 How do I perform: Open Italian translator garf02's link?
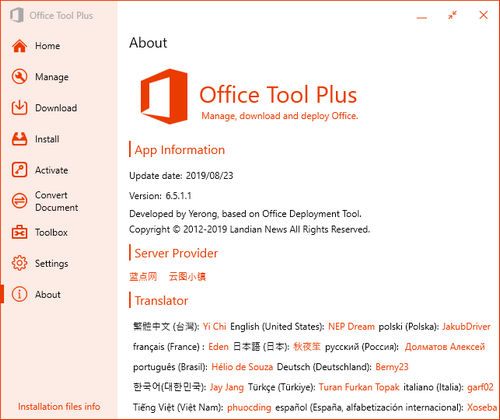click(x=480, y=387)
